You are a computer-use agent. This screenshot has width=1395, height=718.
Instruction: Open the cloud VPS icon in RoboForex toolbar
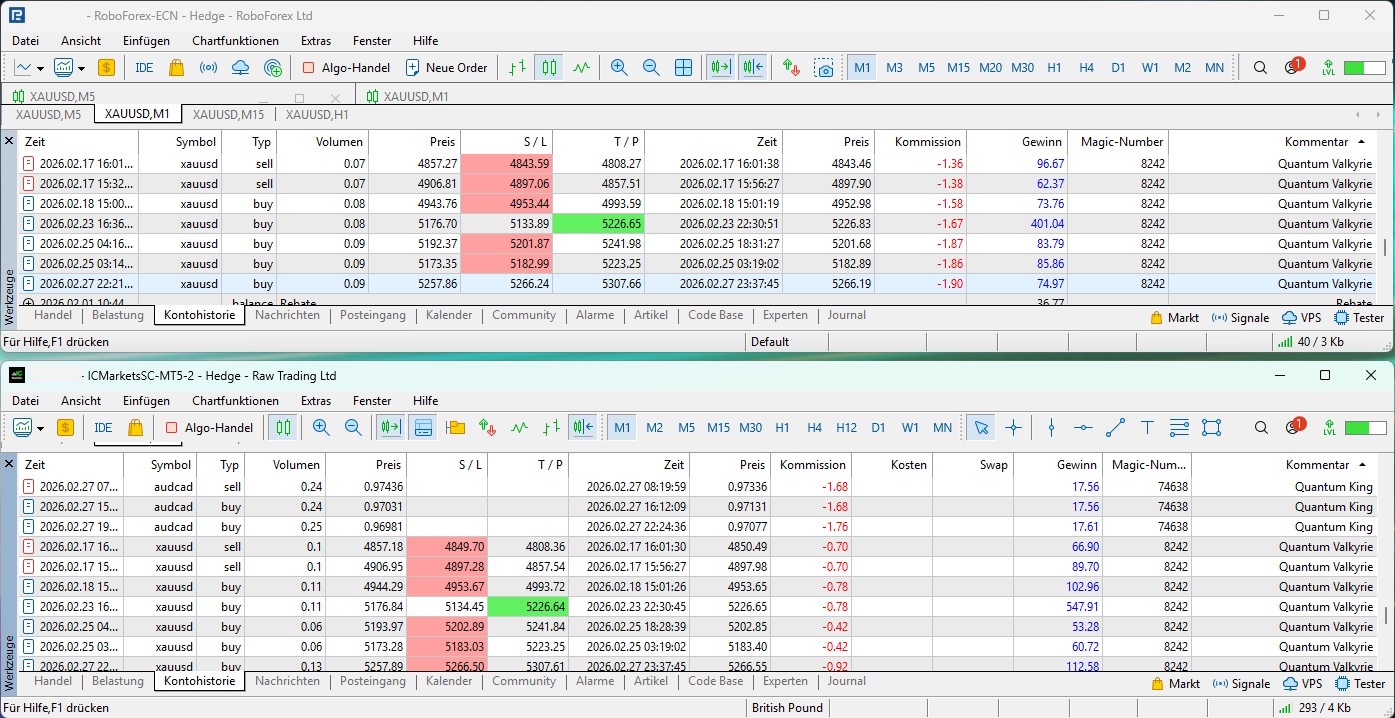pos(240,68)
